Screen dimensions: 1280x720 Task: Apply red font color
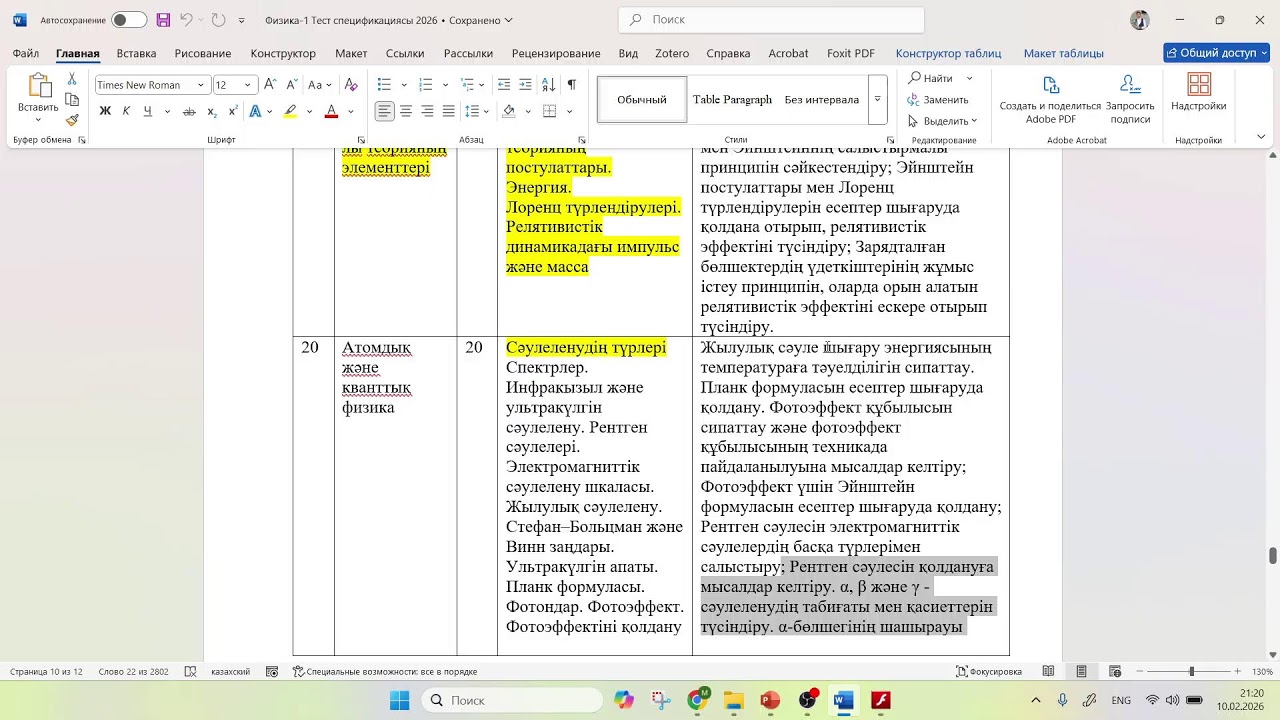click(x=331, y=112)
